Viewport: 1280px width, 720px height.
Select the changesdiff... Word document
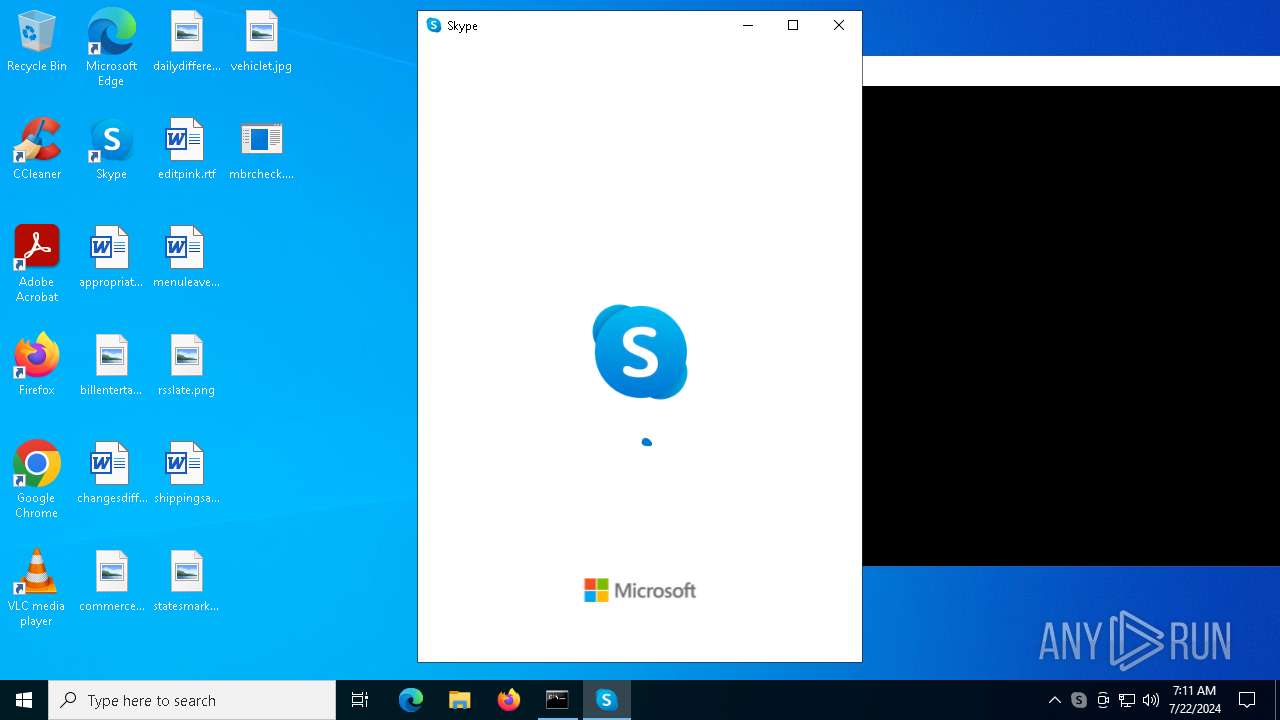point(111,474)
